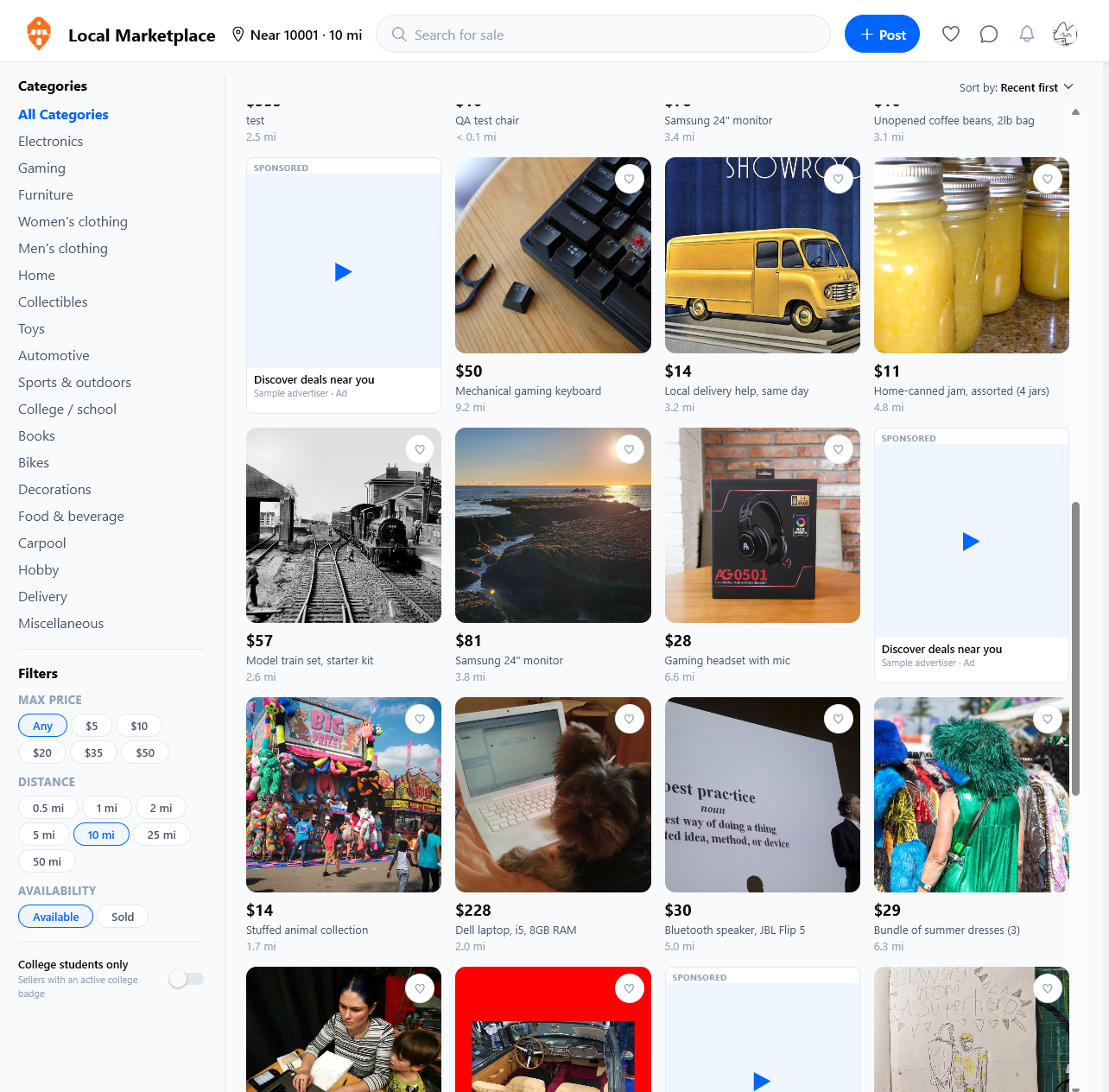Open Gaming category

pyautogui.click(x=41, y=168)
